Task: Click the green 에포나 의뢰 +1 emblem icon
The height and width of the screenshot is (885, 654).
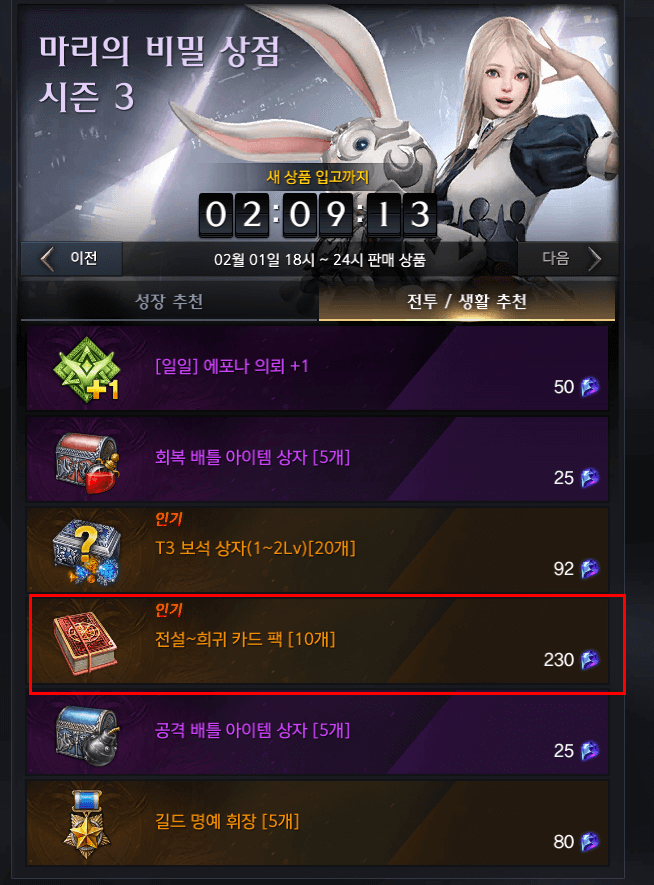Action: (86, 369)
